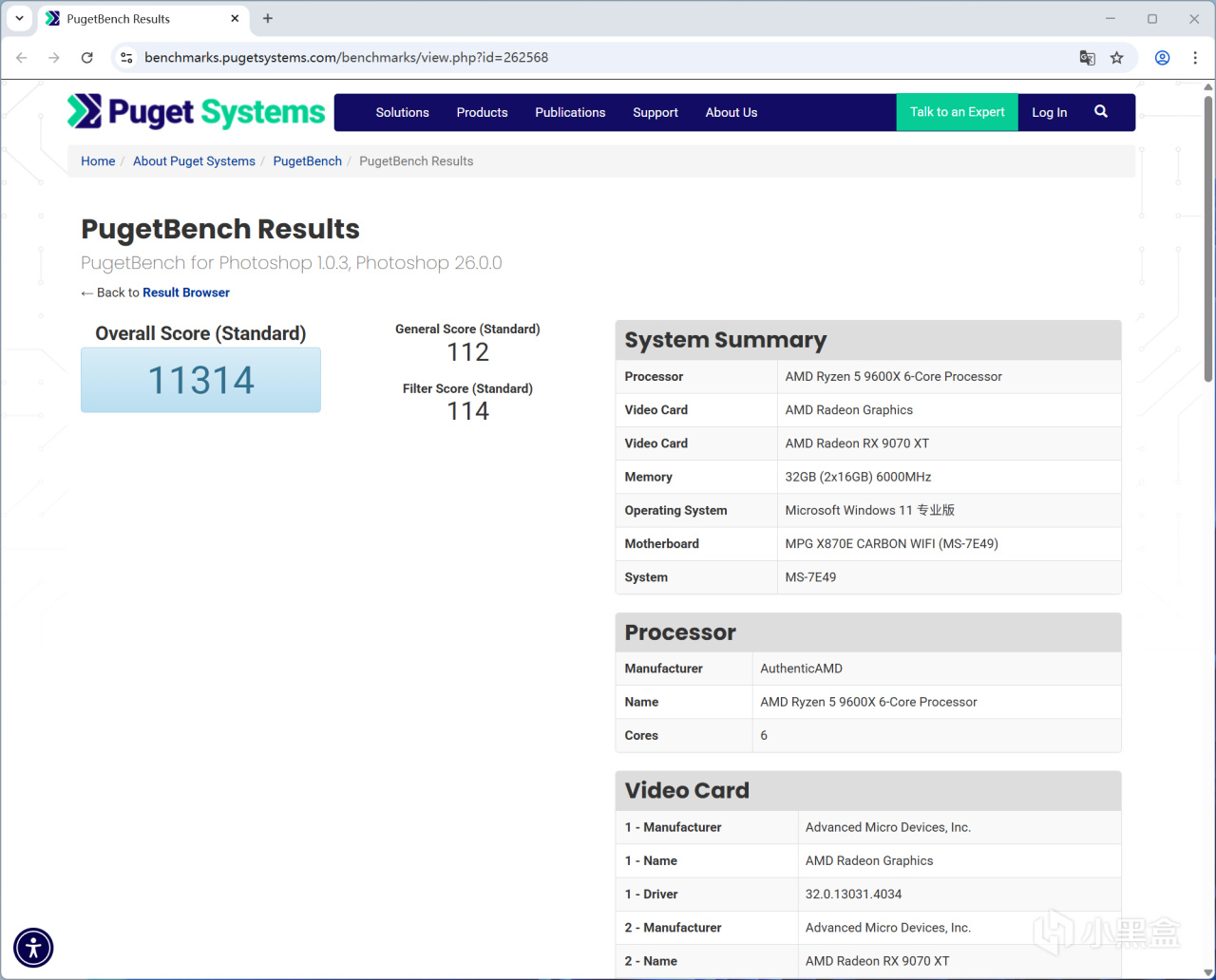This screenshot has width=1216, height=980.
Task: Follow the PugetBench breadcrumb link
Action: (x=308, y=161)
